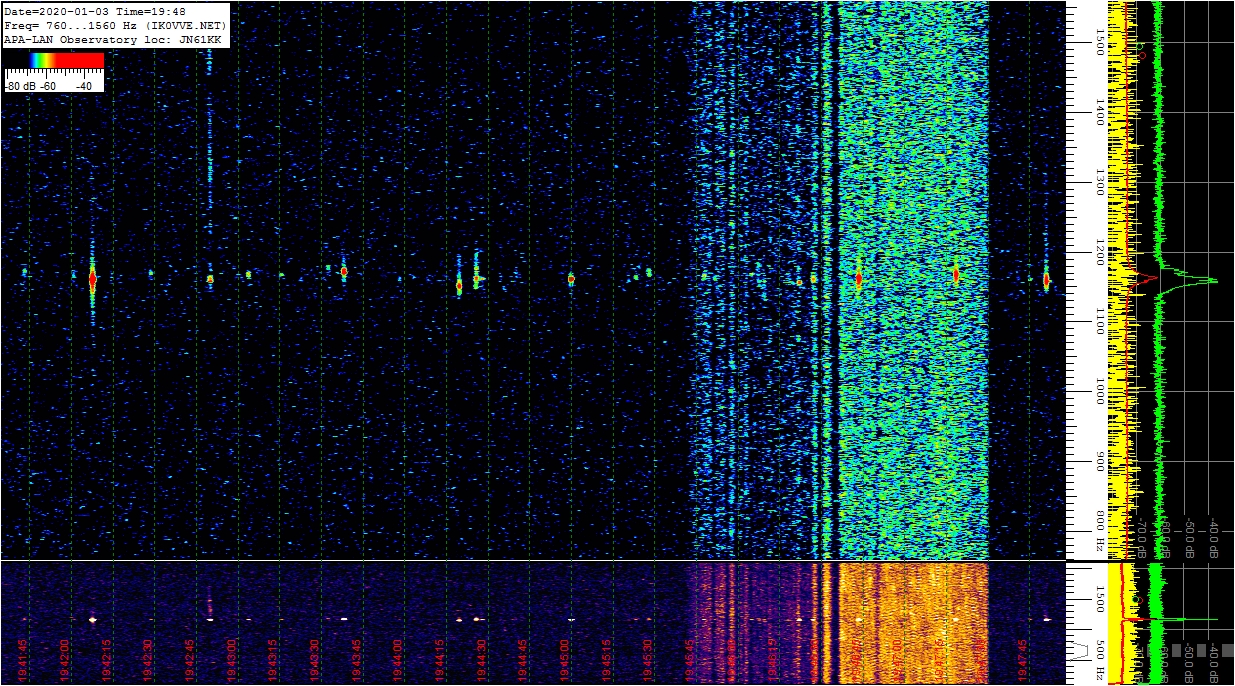
Task: Select the 19:44:30 time marker
Action: [x=482, y=660]
